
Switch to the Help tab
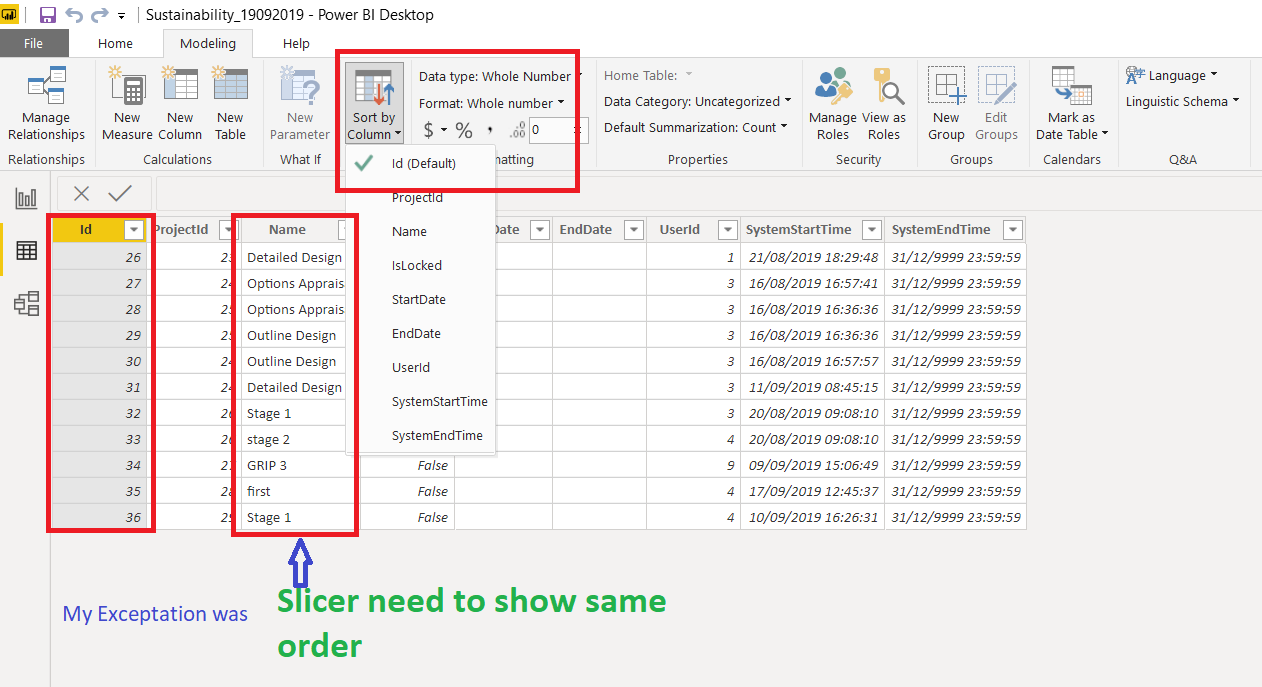(x=296, y=43)
